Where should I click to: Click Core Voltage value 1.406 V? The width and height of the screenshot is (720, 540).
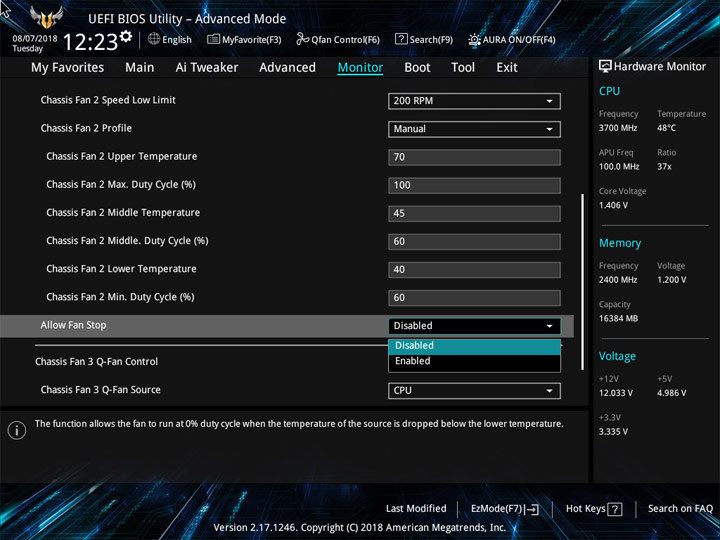click(x=613, y=205)
